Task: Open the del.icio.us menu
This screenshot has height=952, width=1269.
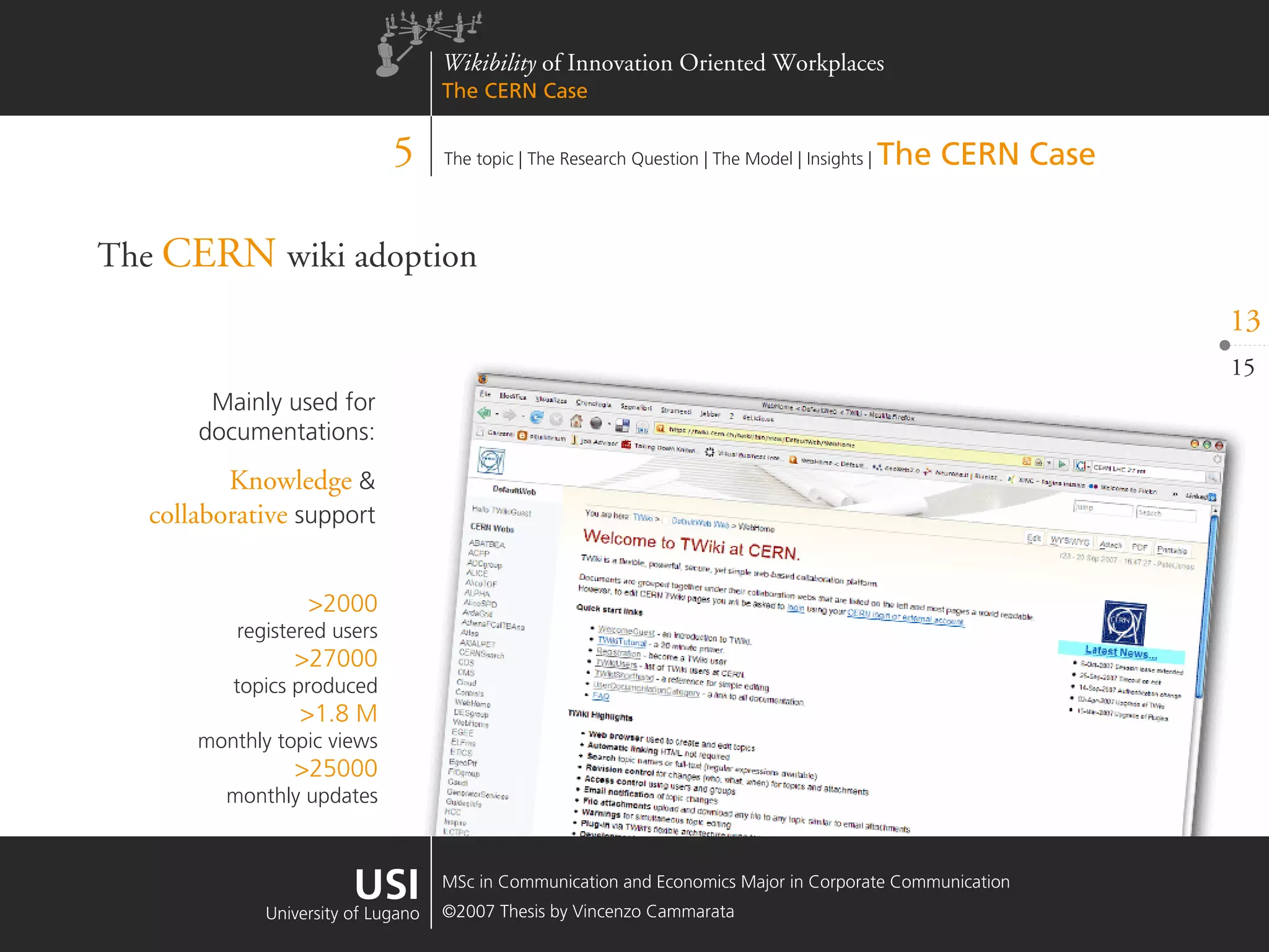Action: 758,418
